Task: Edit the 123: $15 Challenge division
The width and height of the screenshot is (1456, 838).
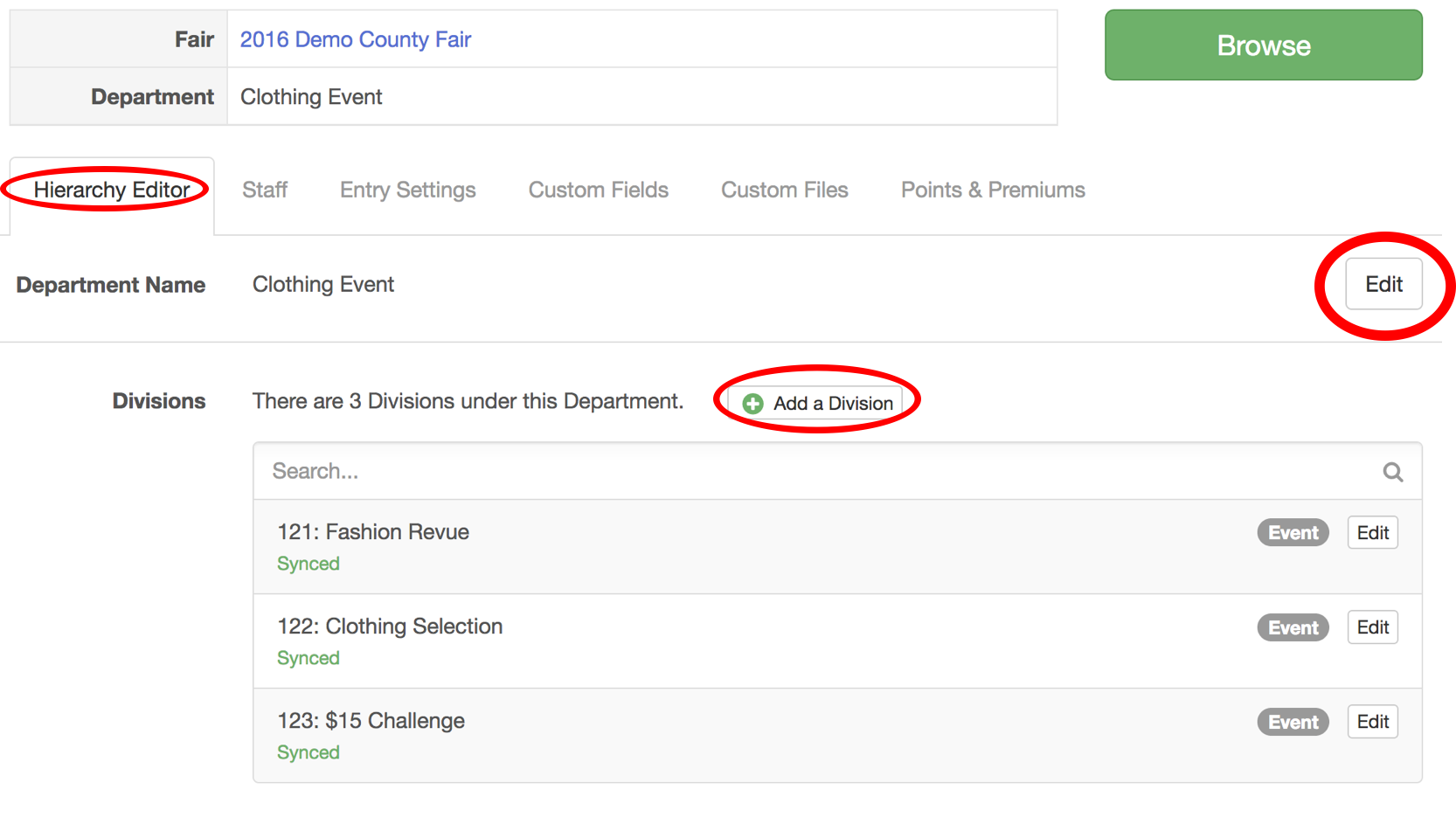Action: tap(1372, 722)
